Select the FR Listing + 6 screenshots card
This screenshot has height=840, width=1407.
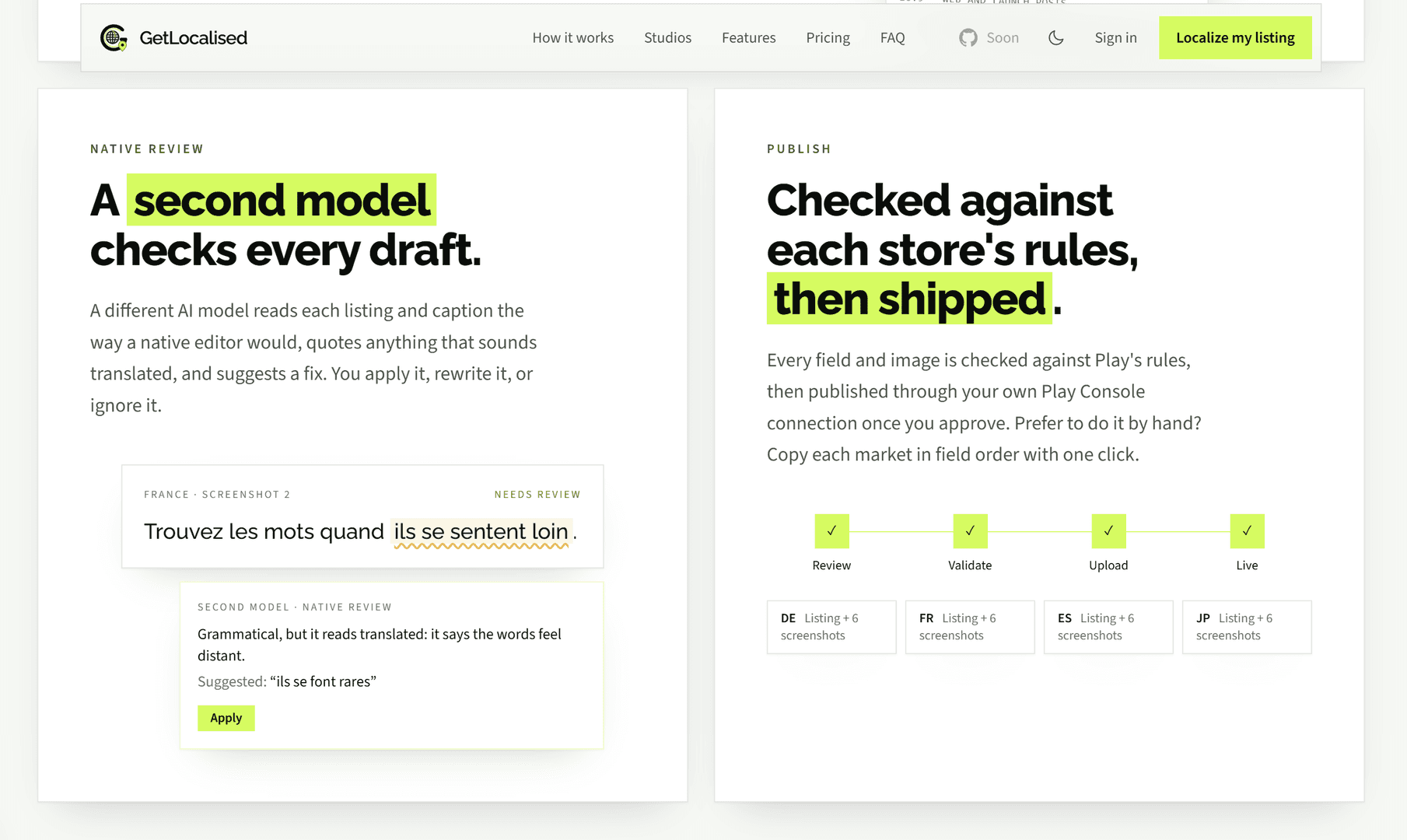(x=970, y=627)
